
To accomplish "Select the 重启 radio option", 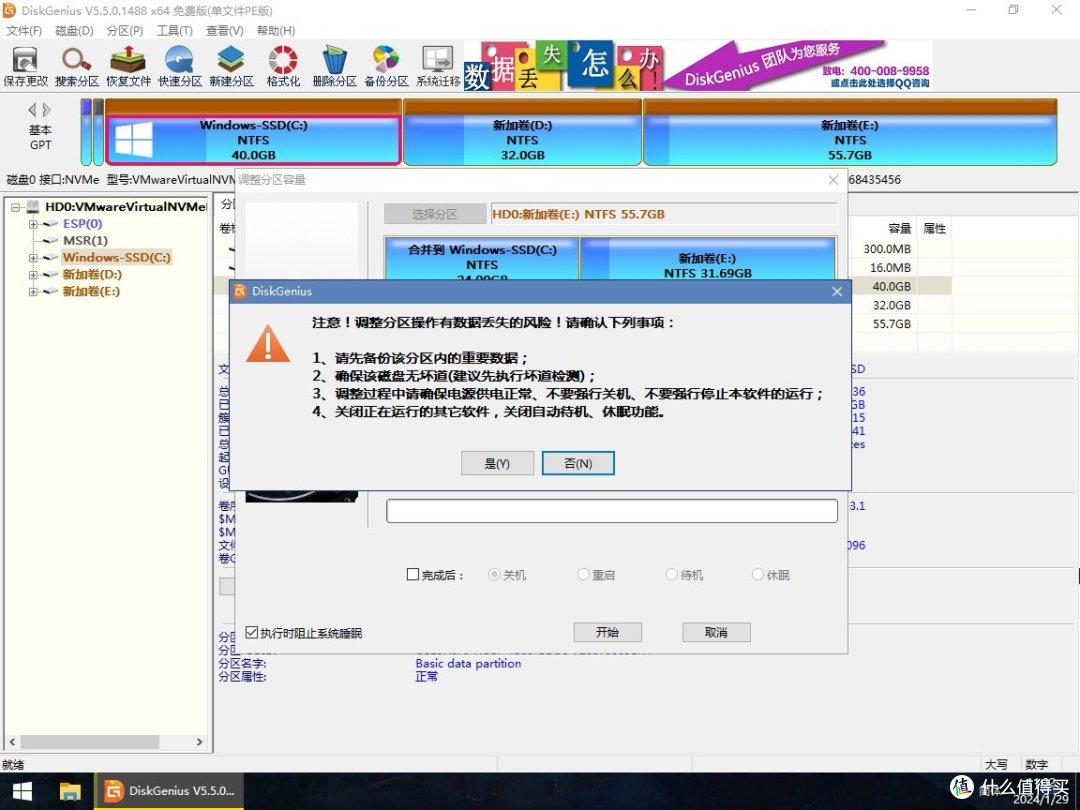I will [x=583, y=574].
